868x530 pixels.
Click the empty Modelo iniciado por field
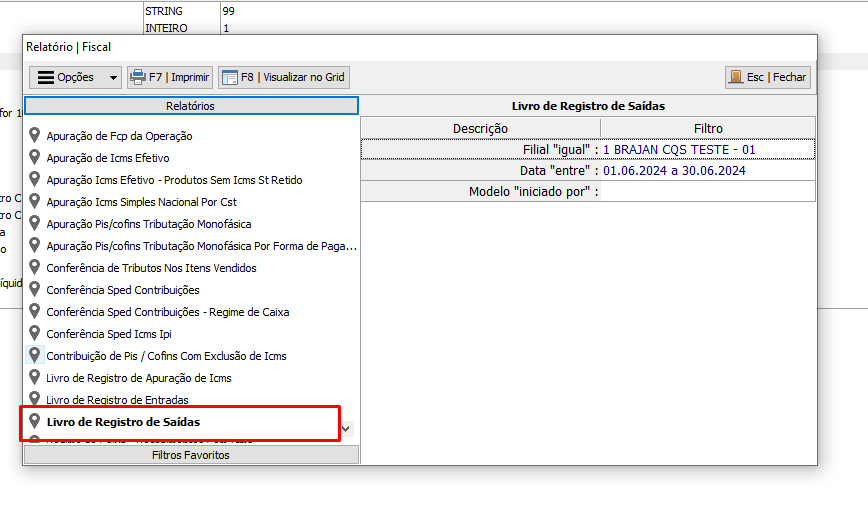[x=707, y=192]
